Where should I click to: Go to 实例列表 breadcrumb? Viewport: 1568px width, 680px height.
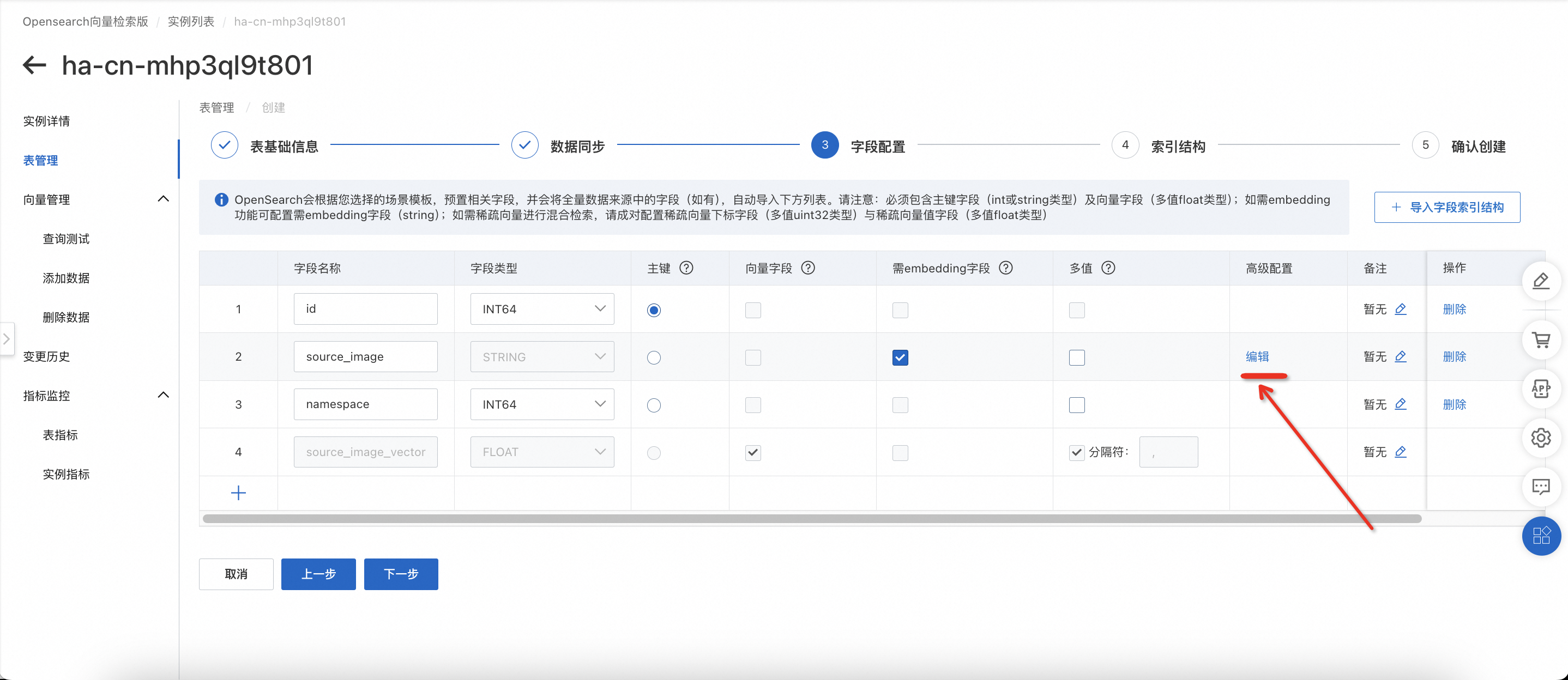tap(190, 21)
